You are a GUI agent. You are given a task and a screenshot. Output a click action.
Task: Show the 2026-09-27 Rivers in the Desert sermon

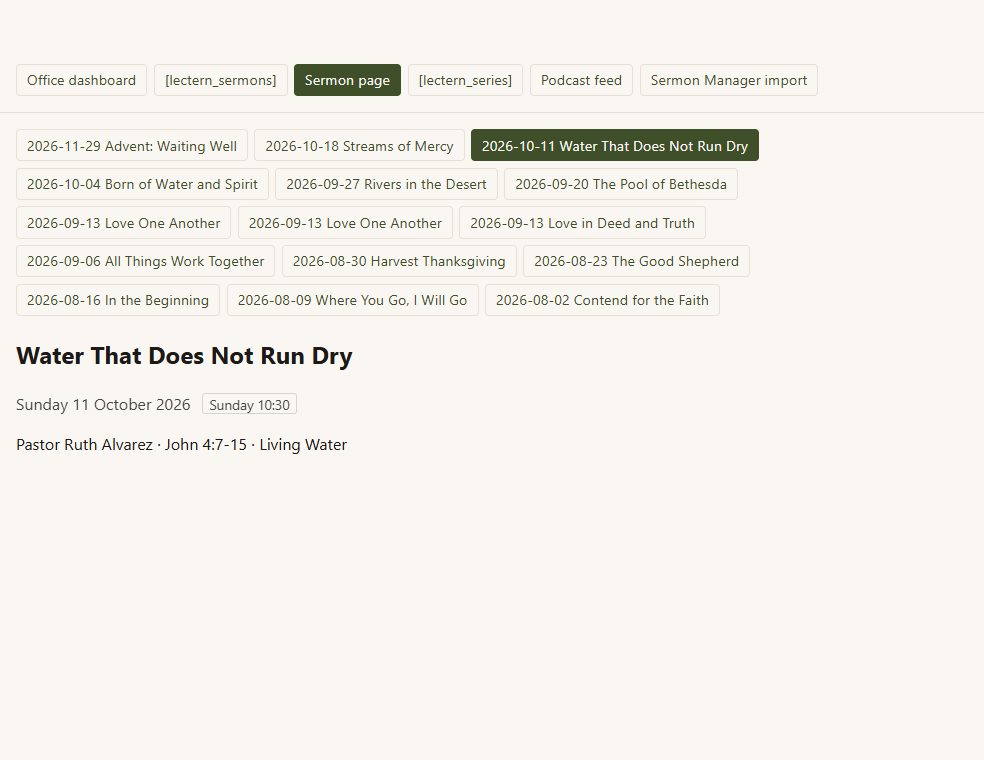pos(386,185)
